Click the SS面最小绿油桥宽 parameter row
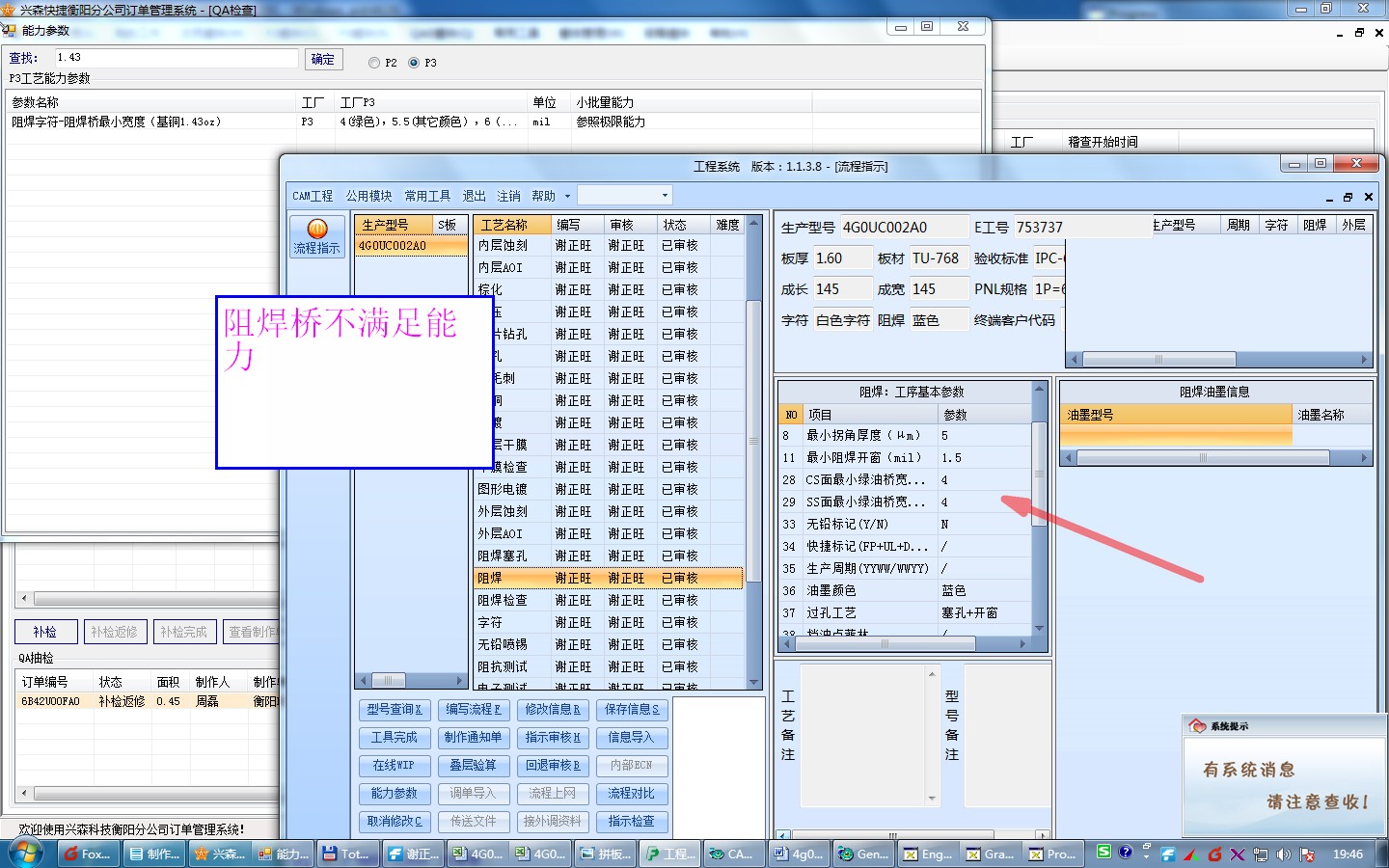 [905, 502]
